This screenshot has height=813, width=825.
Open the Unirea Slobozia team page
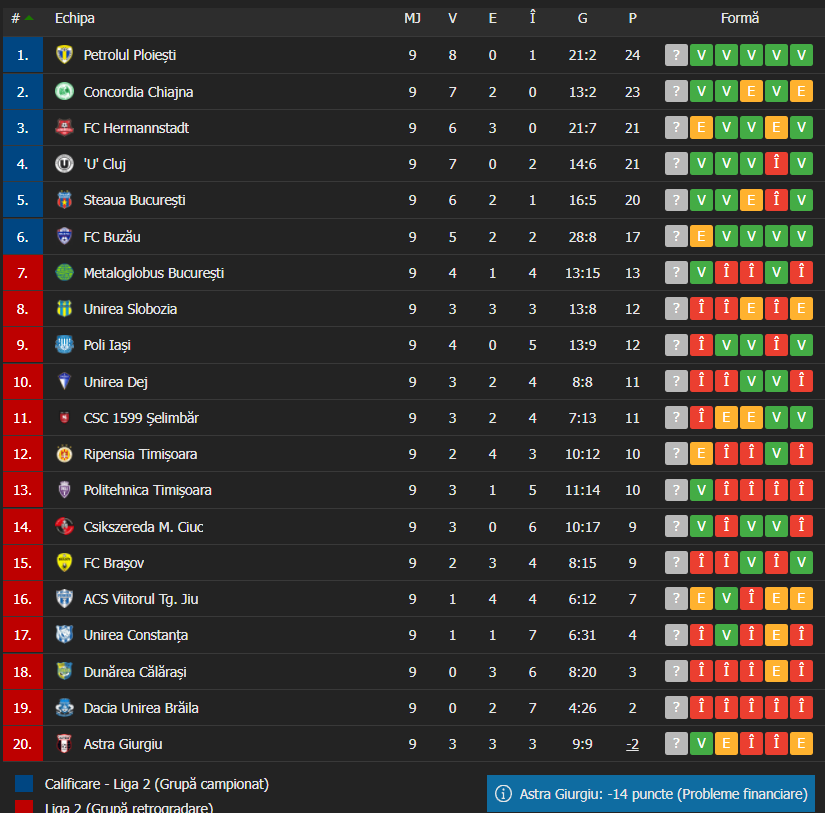130,309
